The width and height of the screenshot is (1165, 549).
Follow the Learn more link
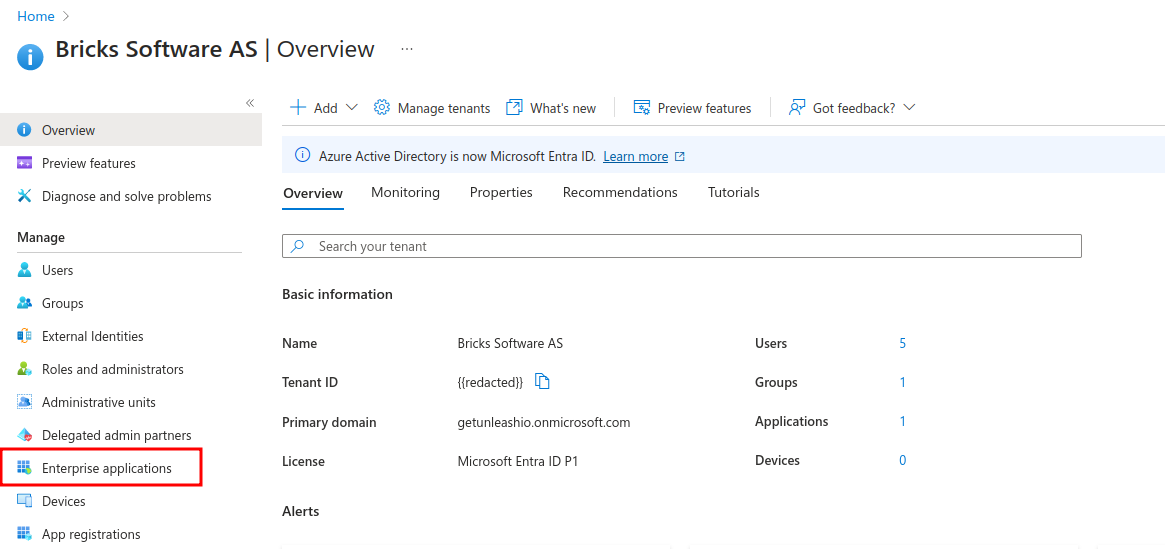[635, 157]
